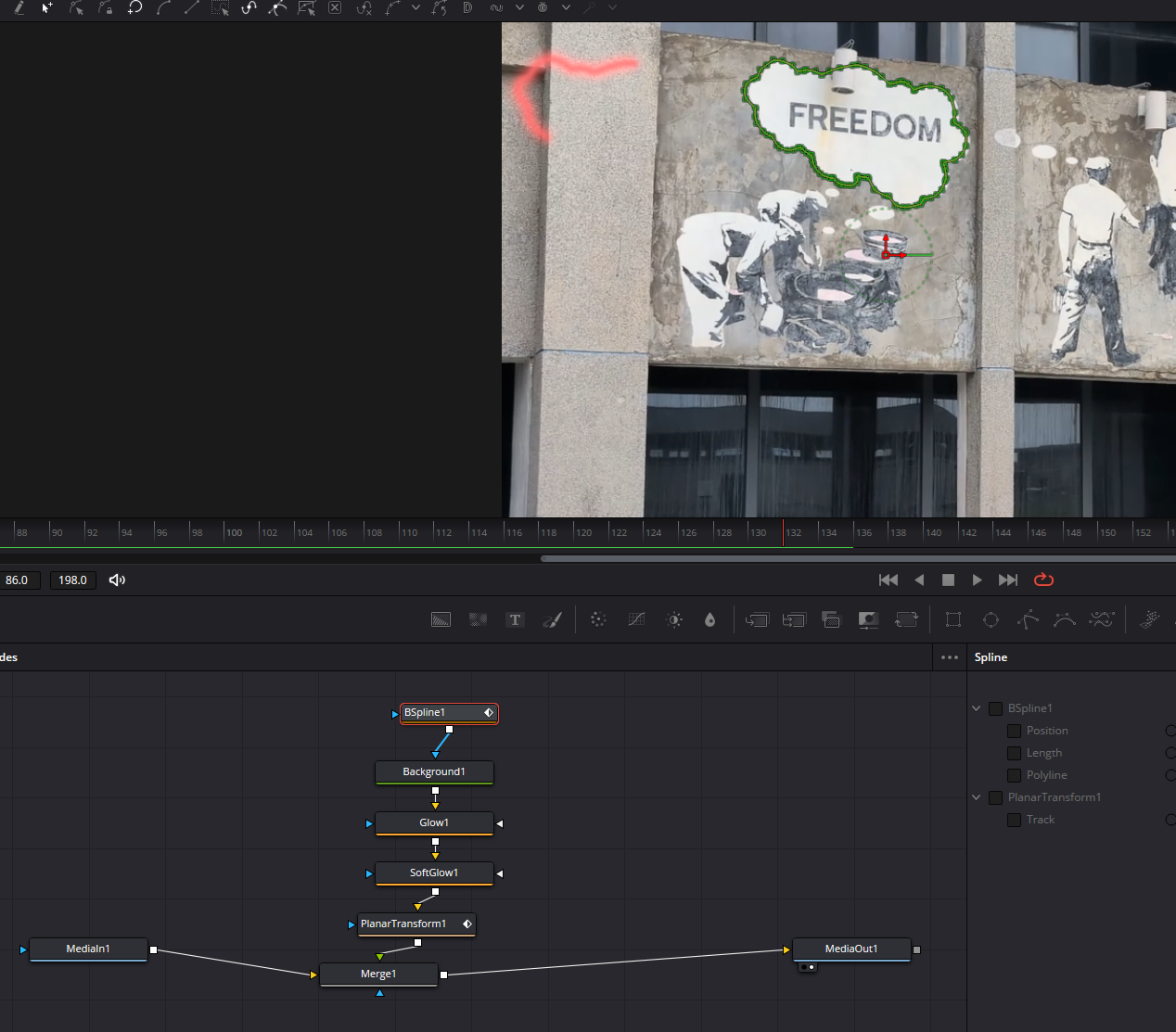Set selected points to Smooth
The height and width of the screenshot is (1032, 1176).
pos(163,7)
